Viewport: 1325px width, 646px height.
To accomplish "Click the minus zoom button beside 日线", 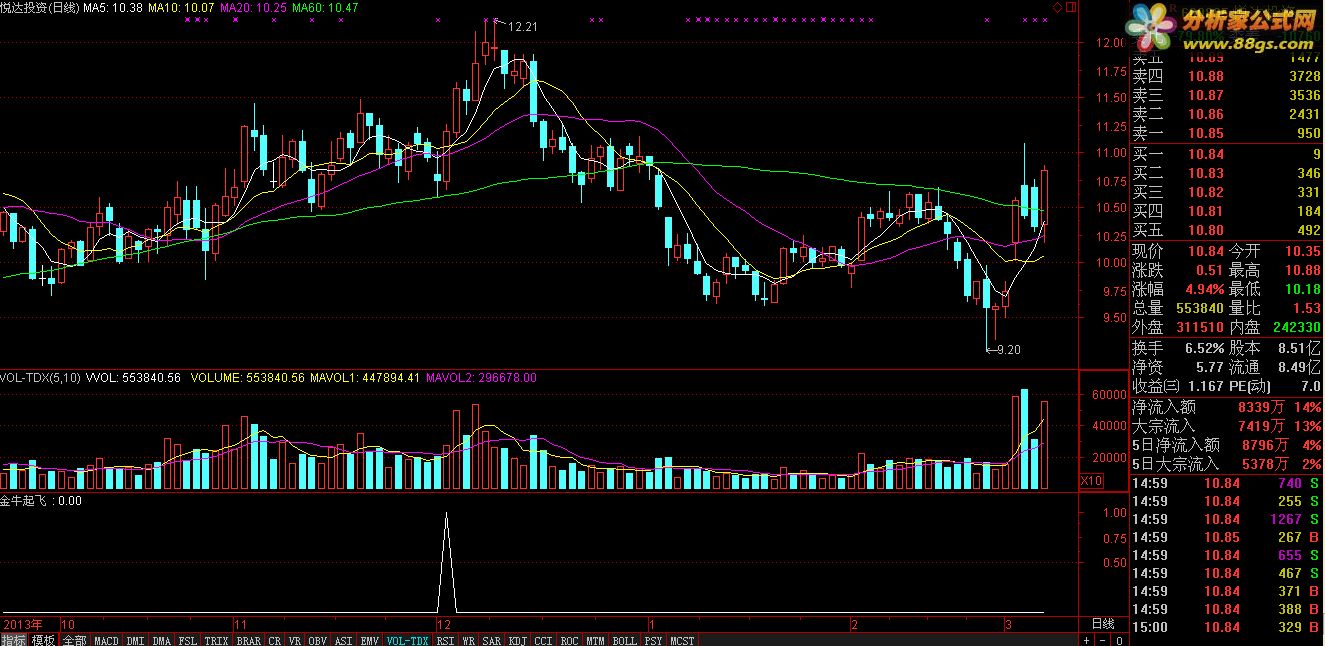I will click(1102, 640).
